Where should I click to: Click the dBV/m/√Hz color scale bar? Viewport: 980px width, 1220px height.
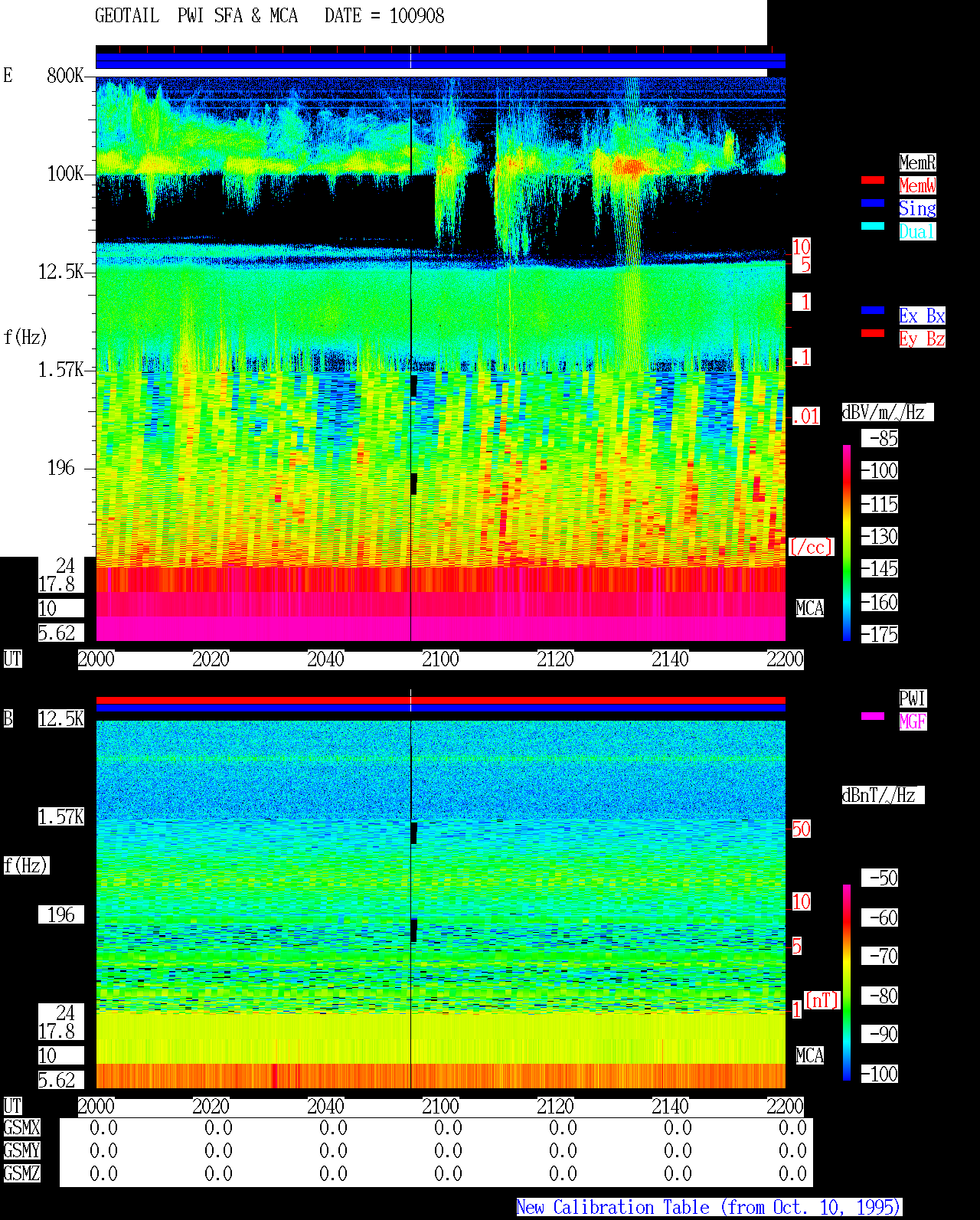847,542
